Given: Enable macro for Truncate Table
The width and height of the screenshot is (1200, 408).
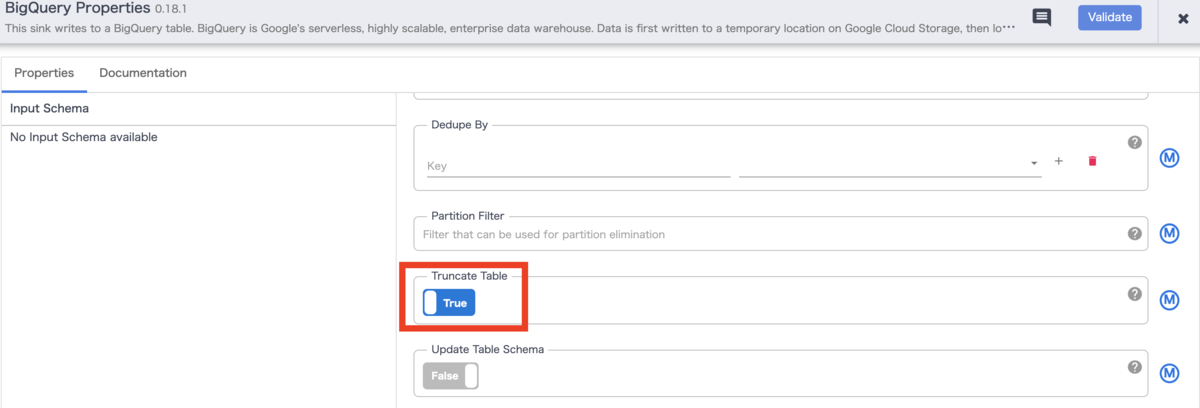Looking at the screenshot, I should 1170,300.
